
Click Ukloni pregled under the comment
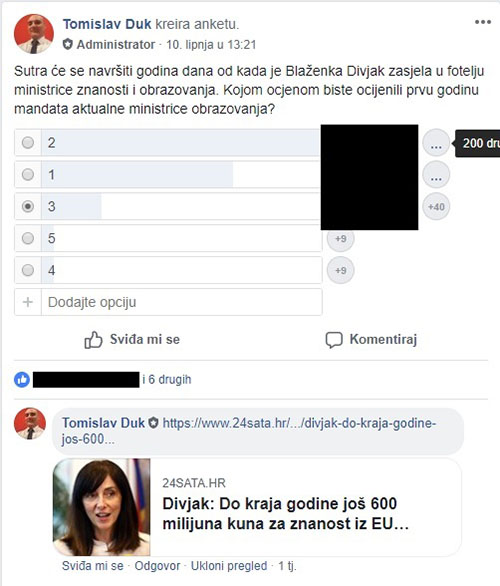229,566
